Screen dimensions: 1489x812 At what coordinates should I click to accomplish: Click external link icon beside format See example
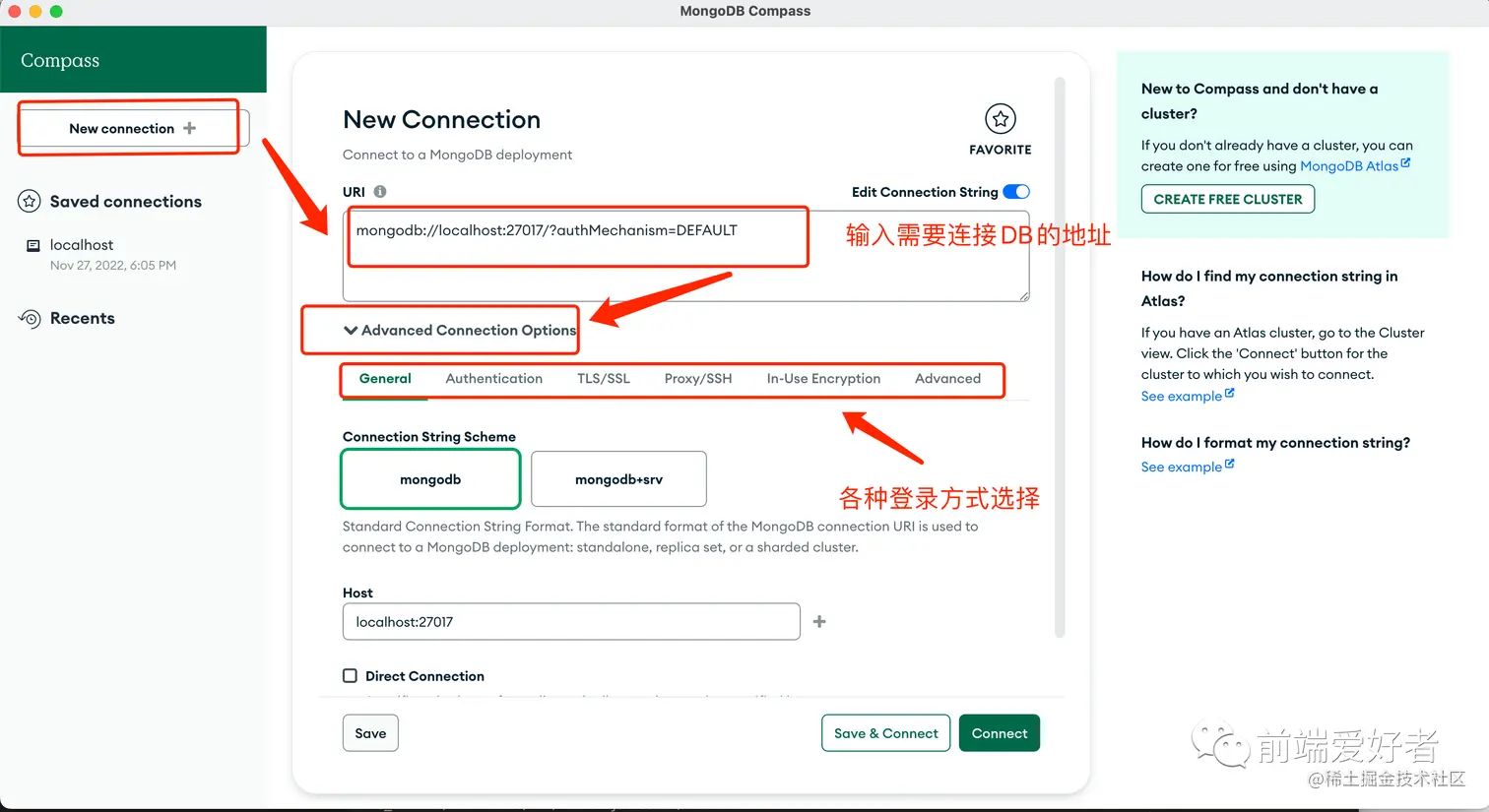(1229, 465)
